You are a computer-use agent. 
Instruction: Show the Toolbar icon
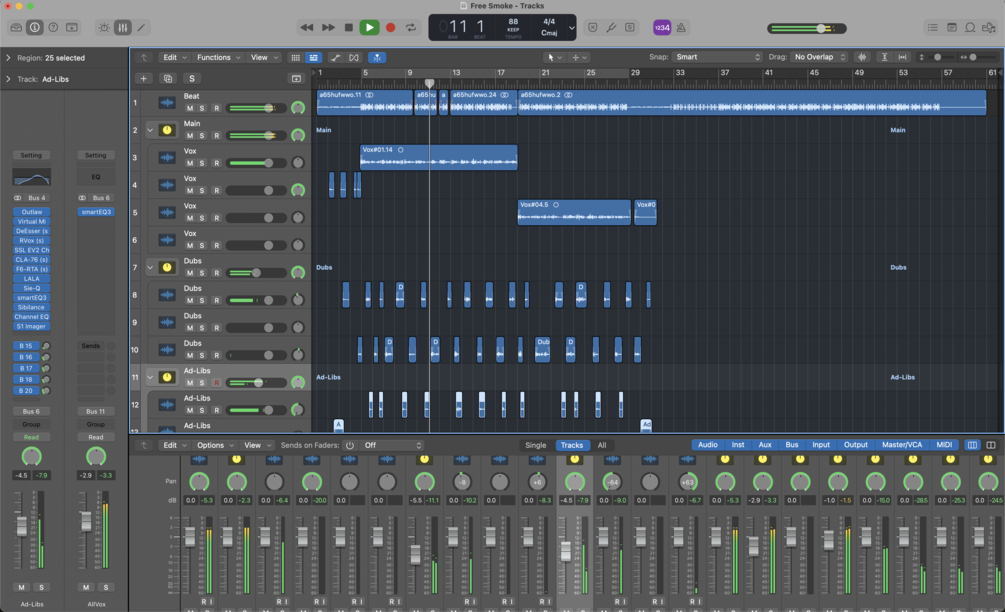point(72,28)
